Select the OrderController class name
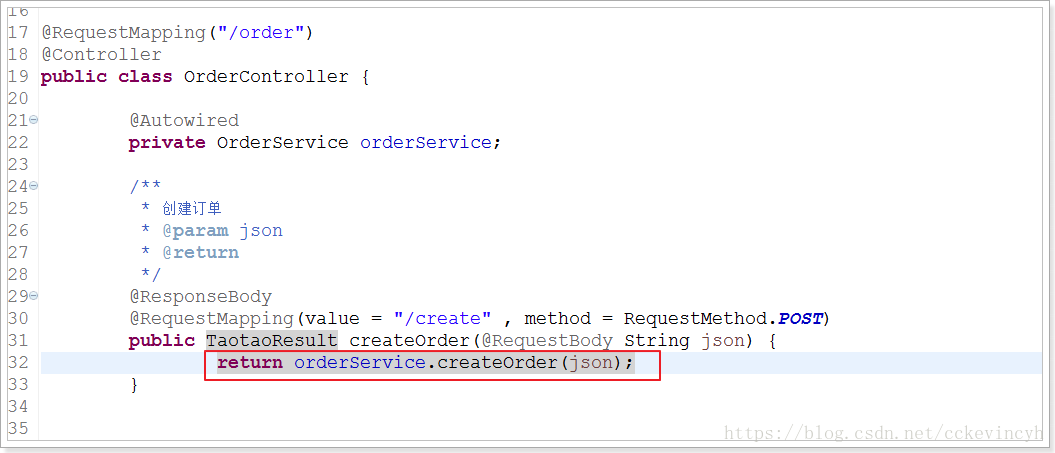1055x453 pixels. point(266,77)
